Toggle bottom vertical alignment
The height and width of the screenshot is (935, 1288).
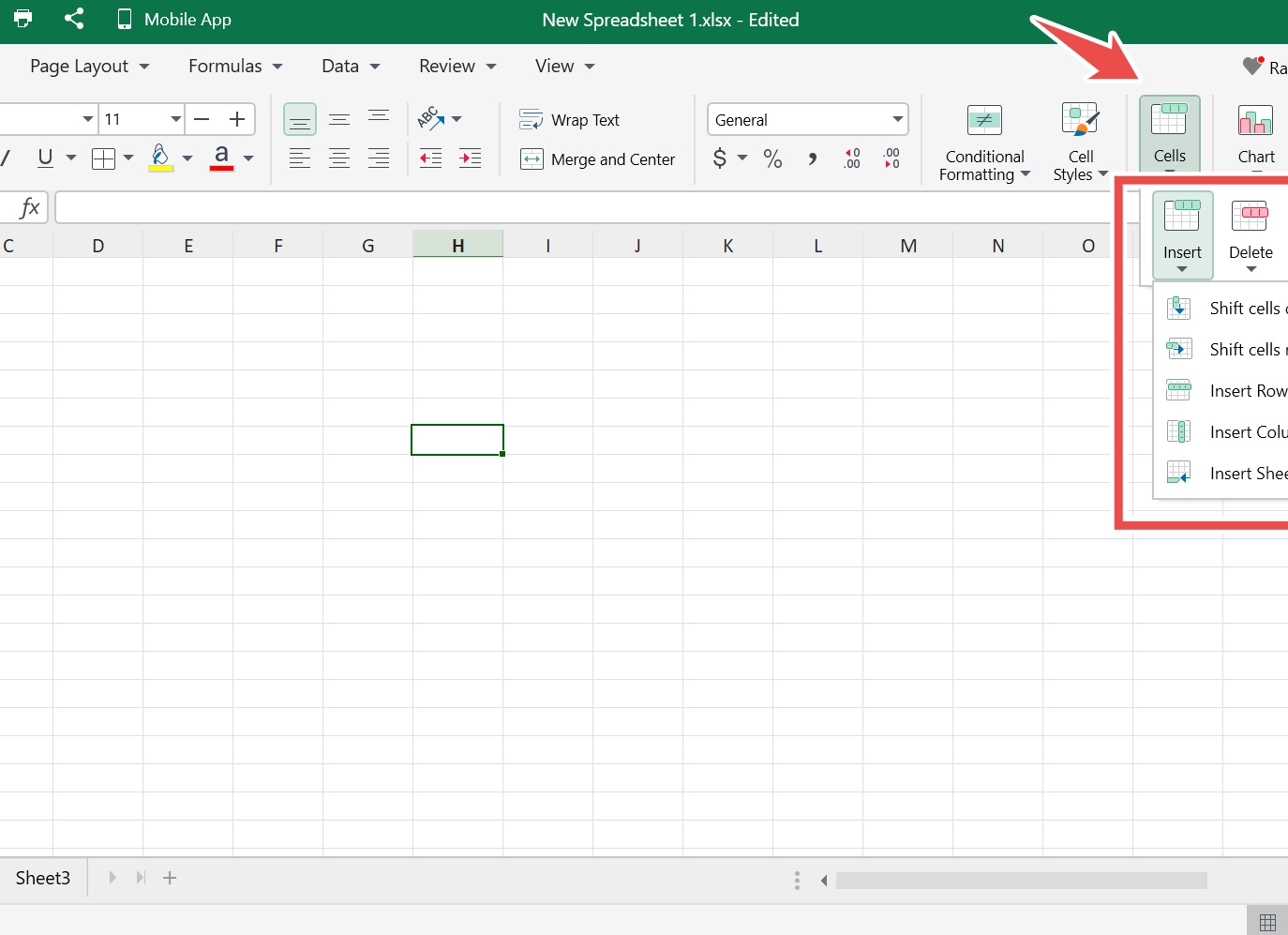click(300, 119)
